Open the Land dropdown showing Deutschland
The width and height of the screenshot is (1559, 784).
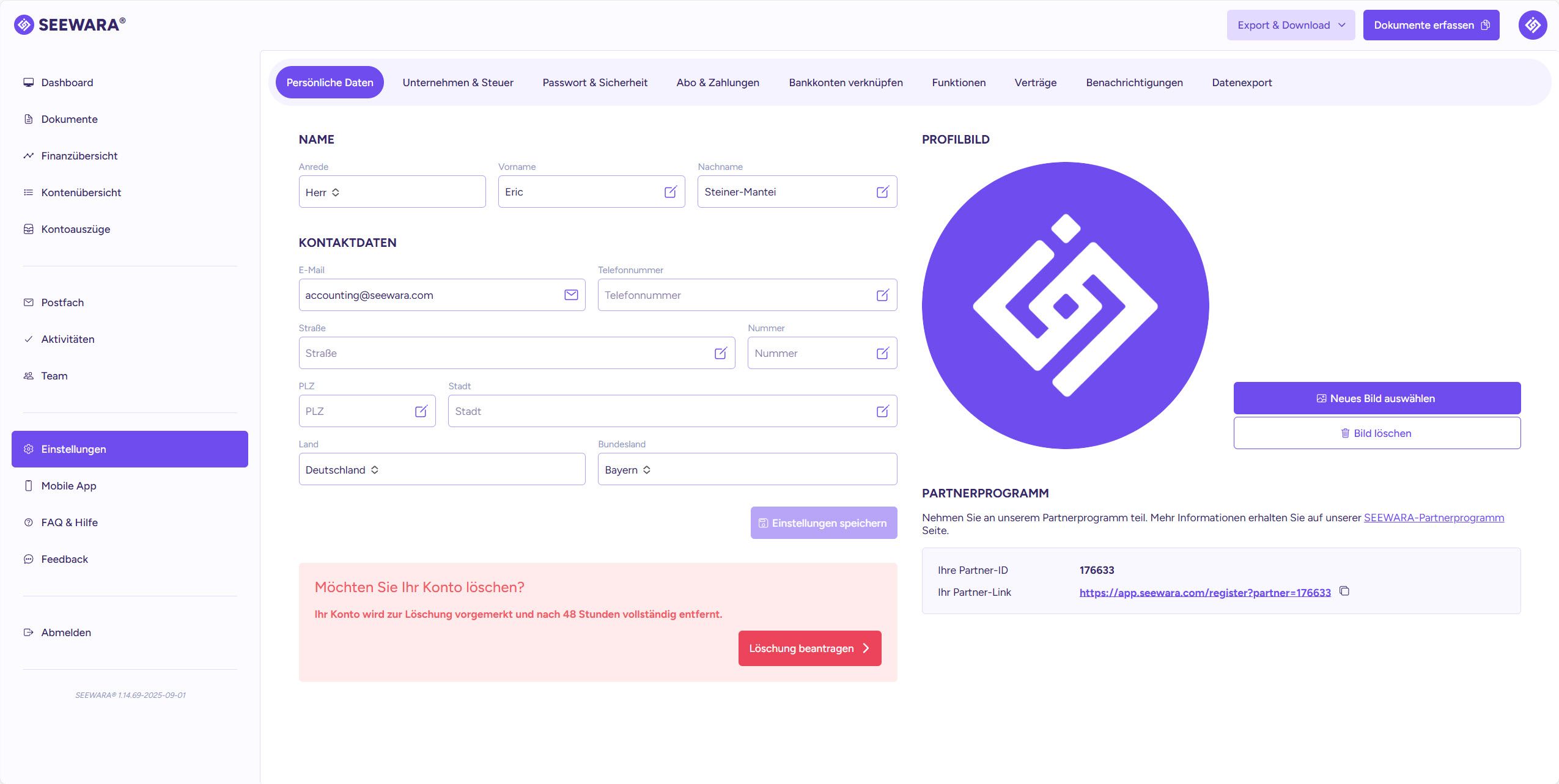click(x=441, y=469)
